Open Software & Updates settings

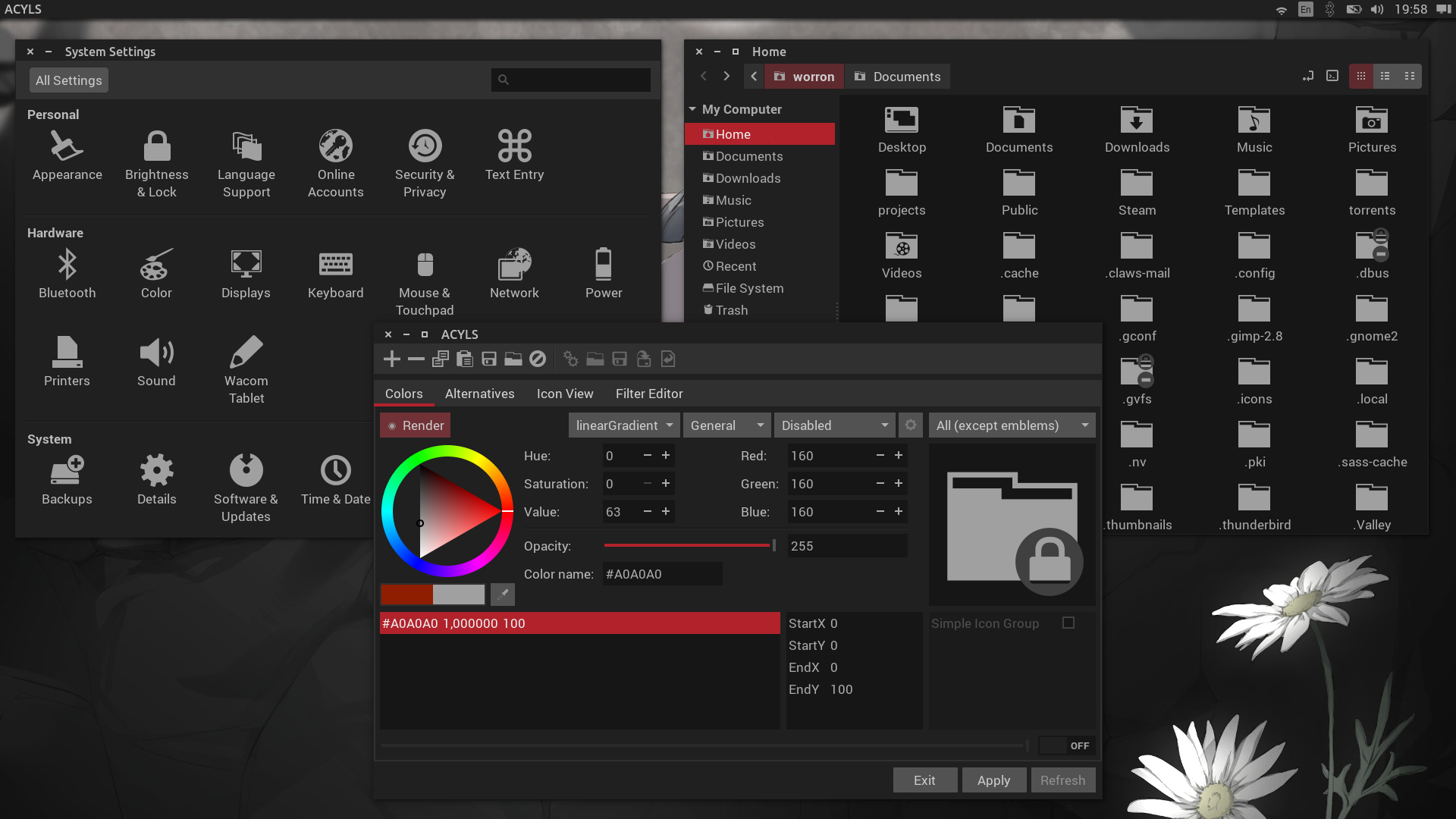(246, 489)
